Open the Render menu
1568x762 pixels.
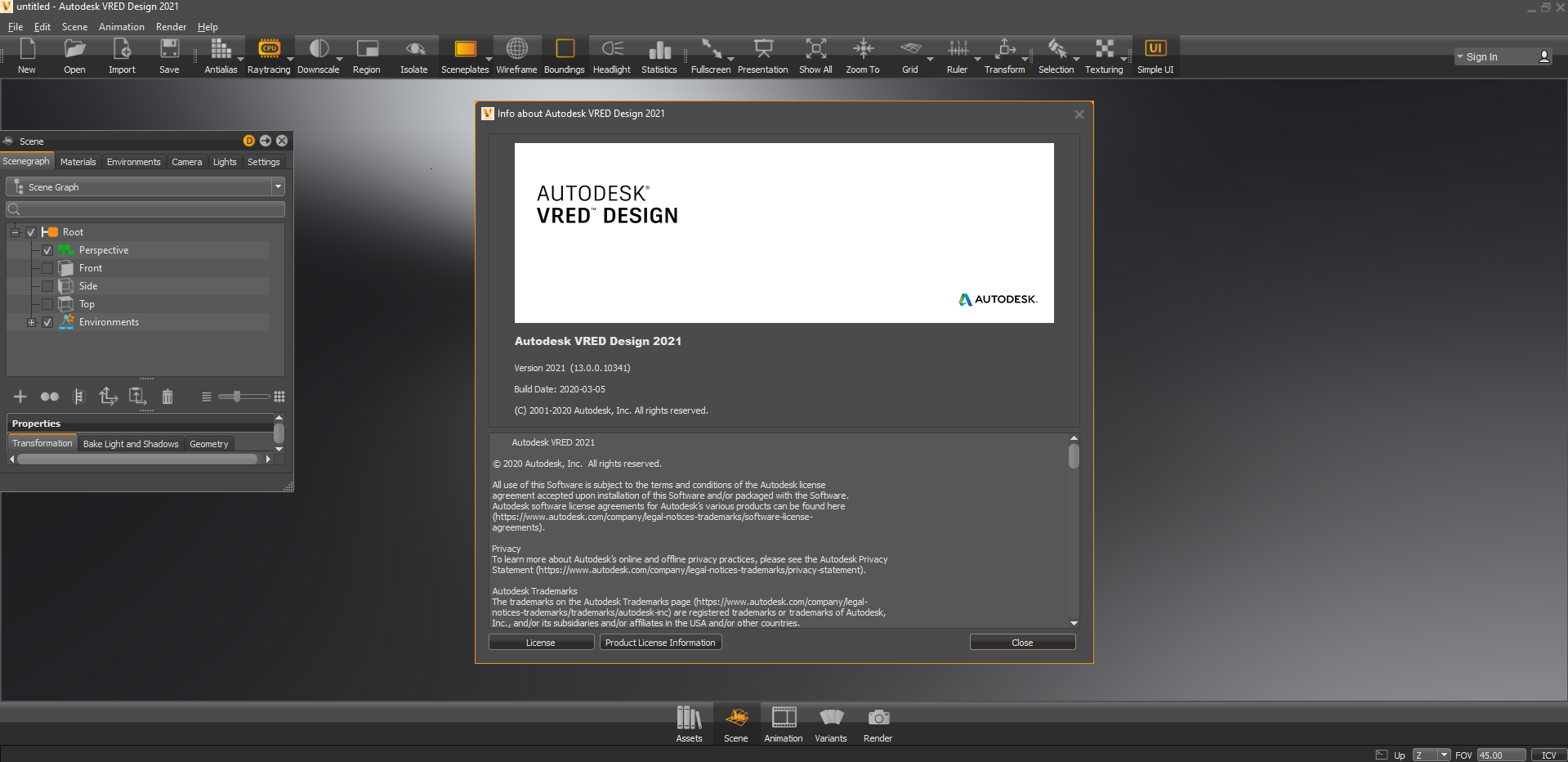pos(172,27)
